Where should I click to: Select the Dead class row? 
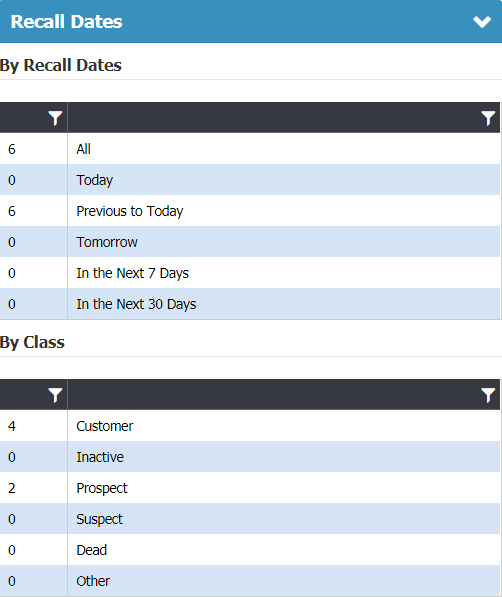[250, 550]
